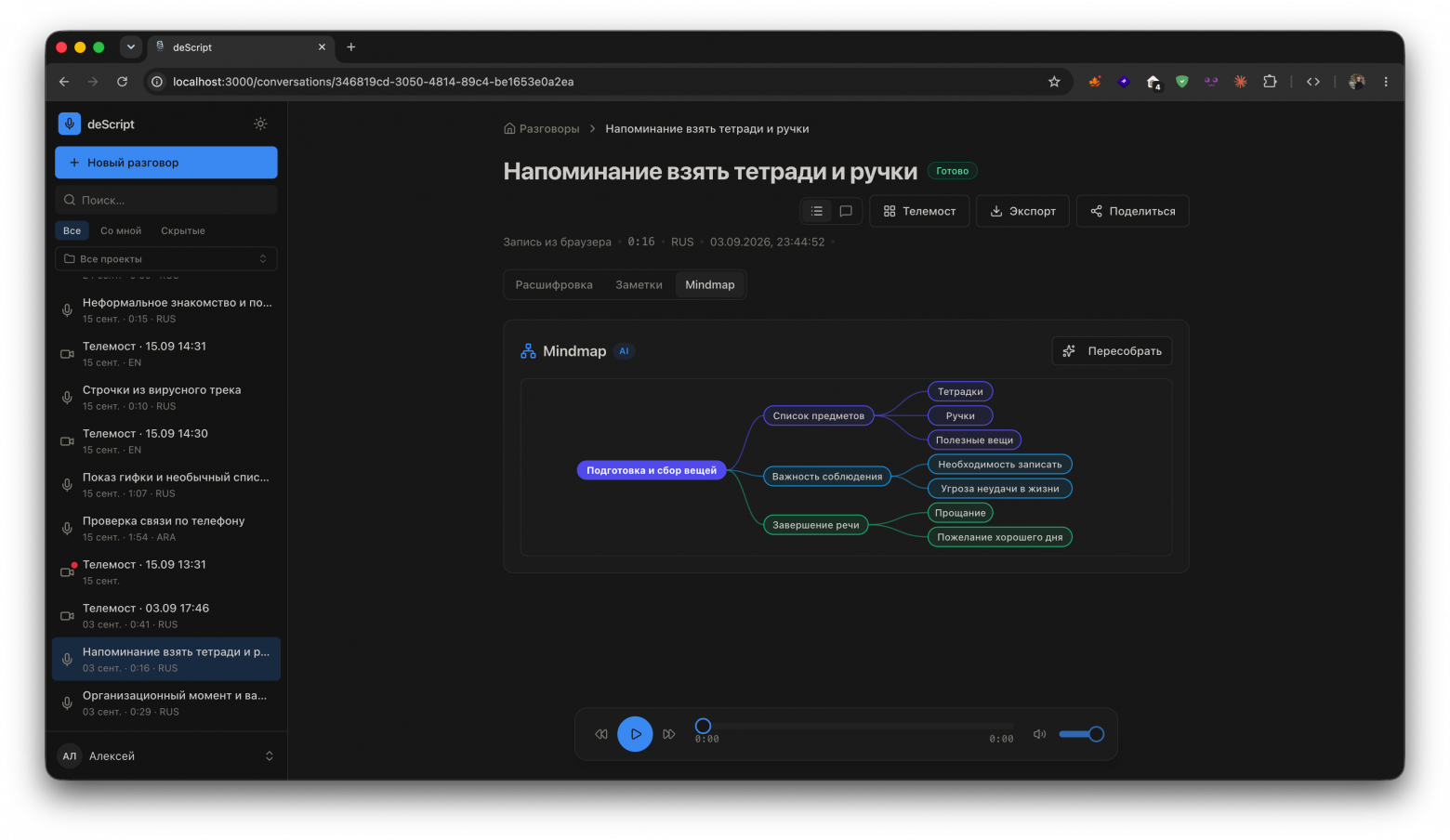Click the browser address bar URL
1450x840 pixels.
point(373,82)
